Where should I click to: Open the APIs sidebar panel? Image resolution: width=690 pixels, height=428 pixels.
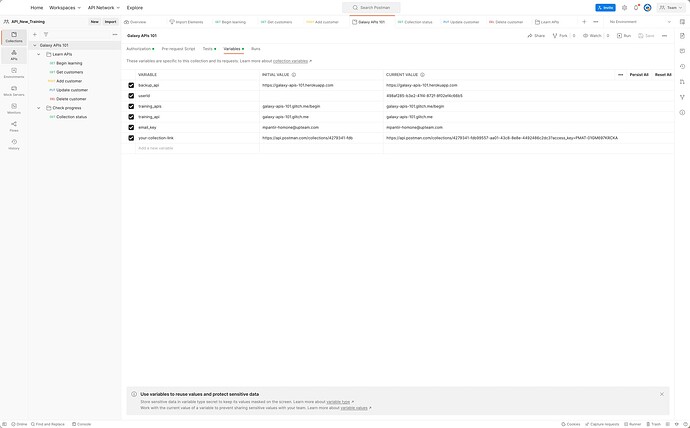[x=14, y=55]
